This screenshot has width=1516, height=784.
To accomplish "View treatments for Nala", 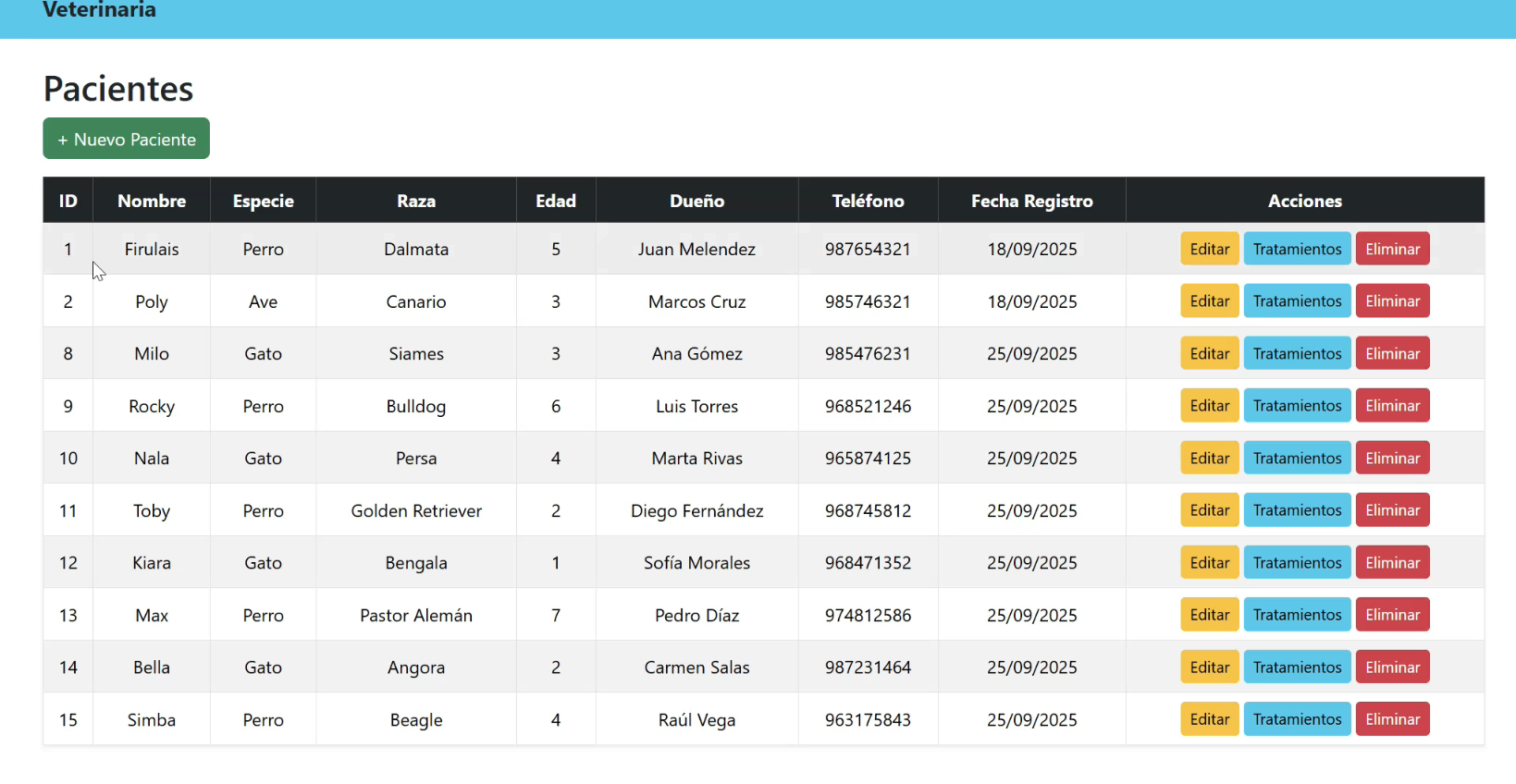I will pyautogui.click(x=1296, y=458).
